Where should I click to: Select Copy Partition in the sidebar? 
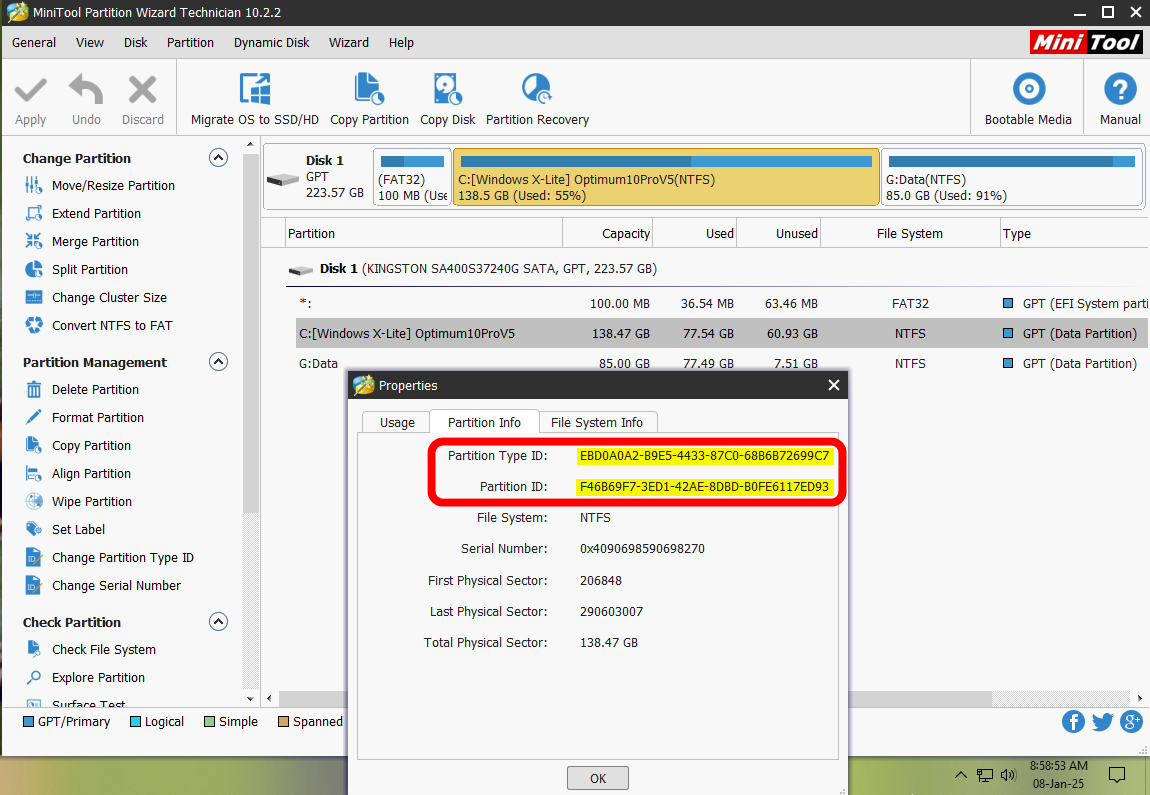pos(91,445)
